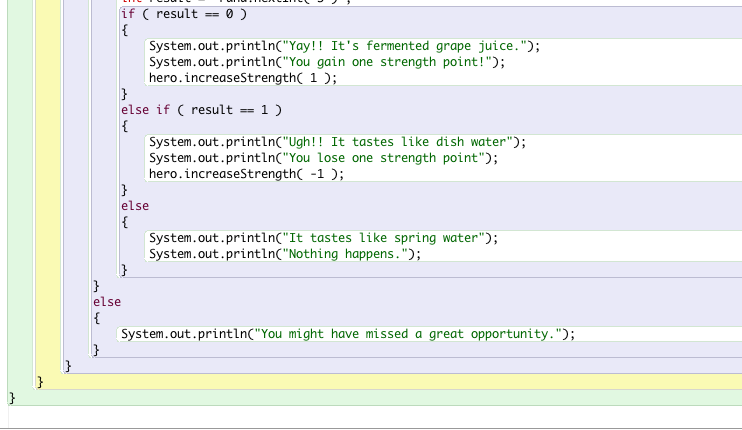Click the line "hero.increaseStrength( 1 );"

[x=243, y=78]
